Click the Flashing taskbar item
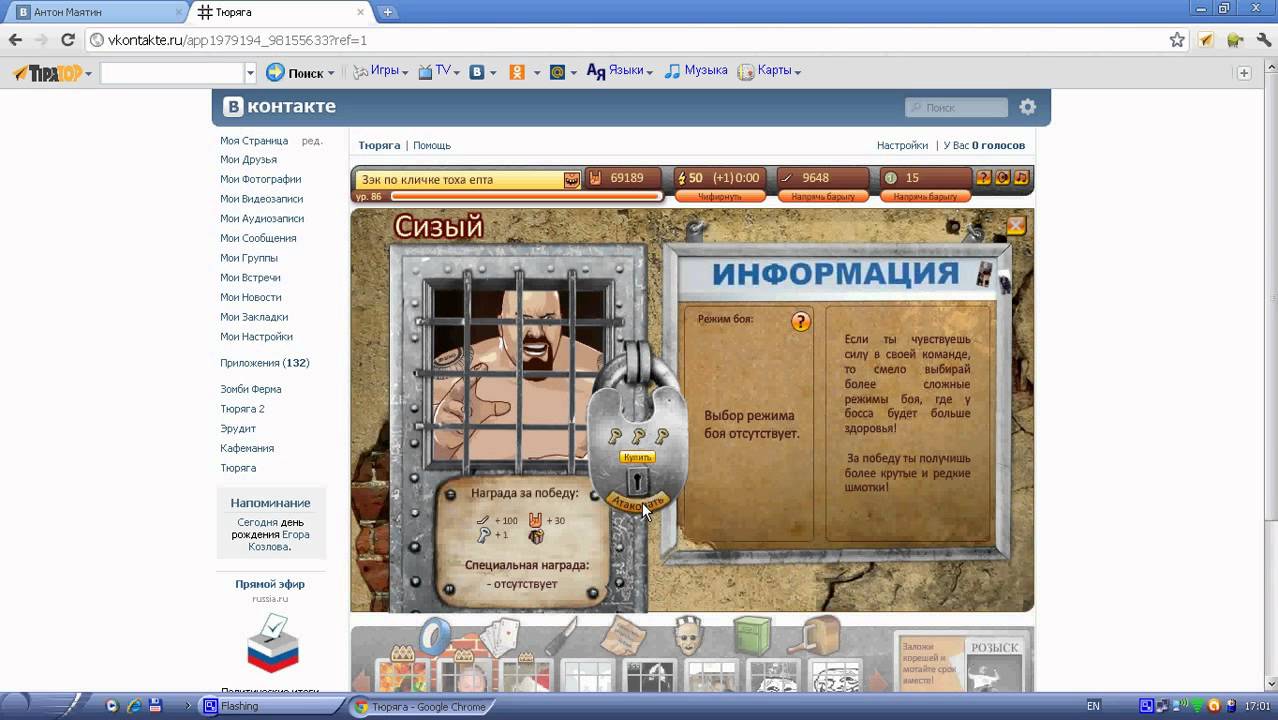The width and height of the screenshot is (1278, 720). click(270, 706)
